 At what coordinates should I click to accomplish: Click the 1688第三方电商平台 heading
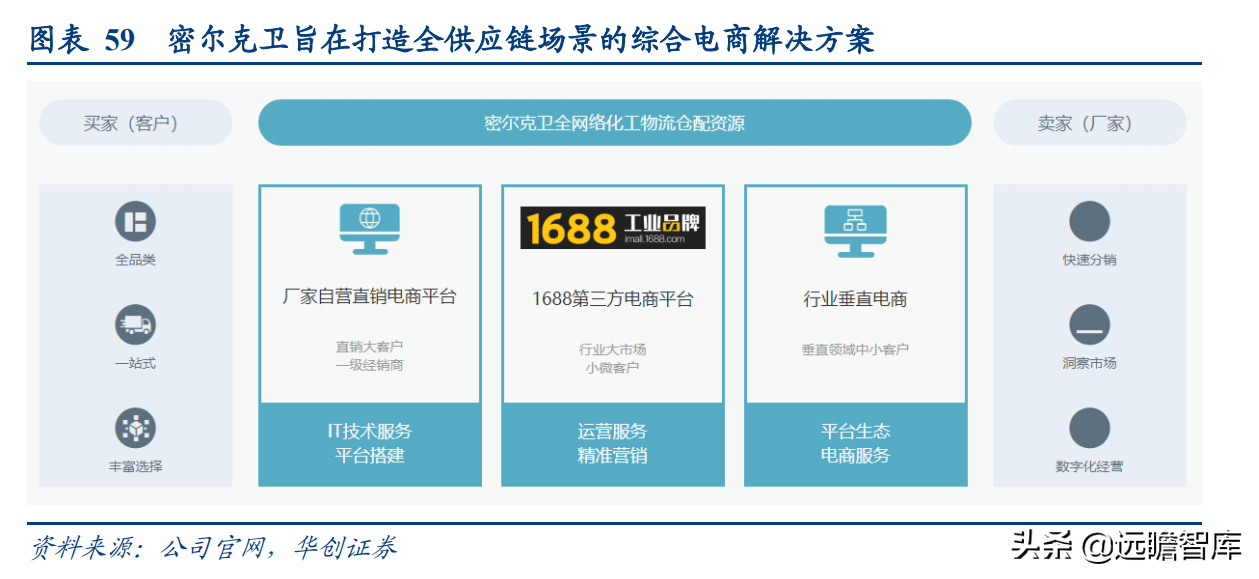[x=613, y=299]
